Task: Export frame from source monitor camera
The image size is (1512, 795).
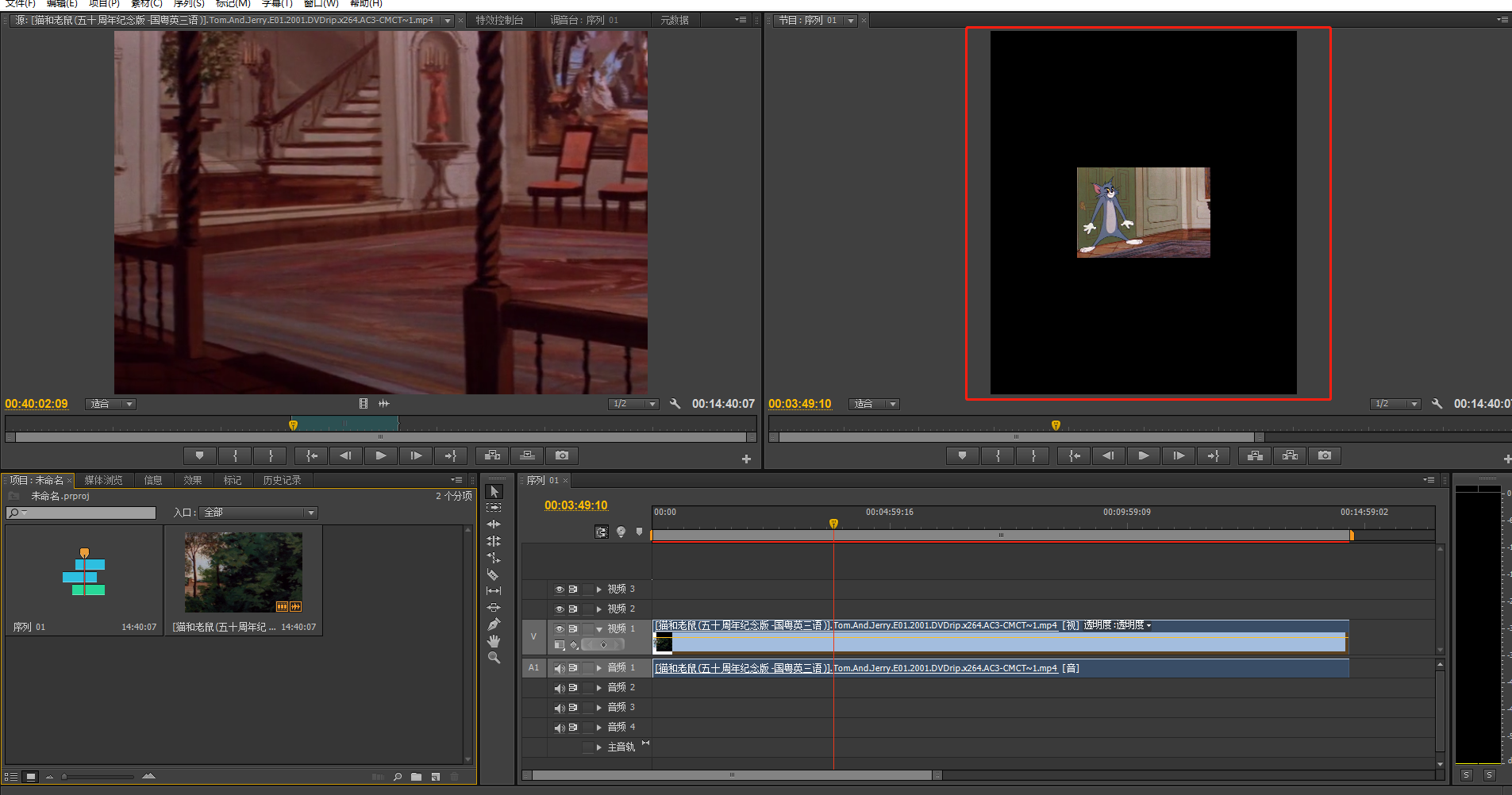Action: coord(562,455)
